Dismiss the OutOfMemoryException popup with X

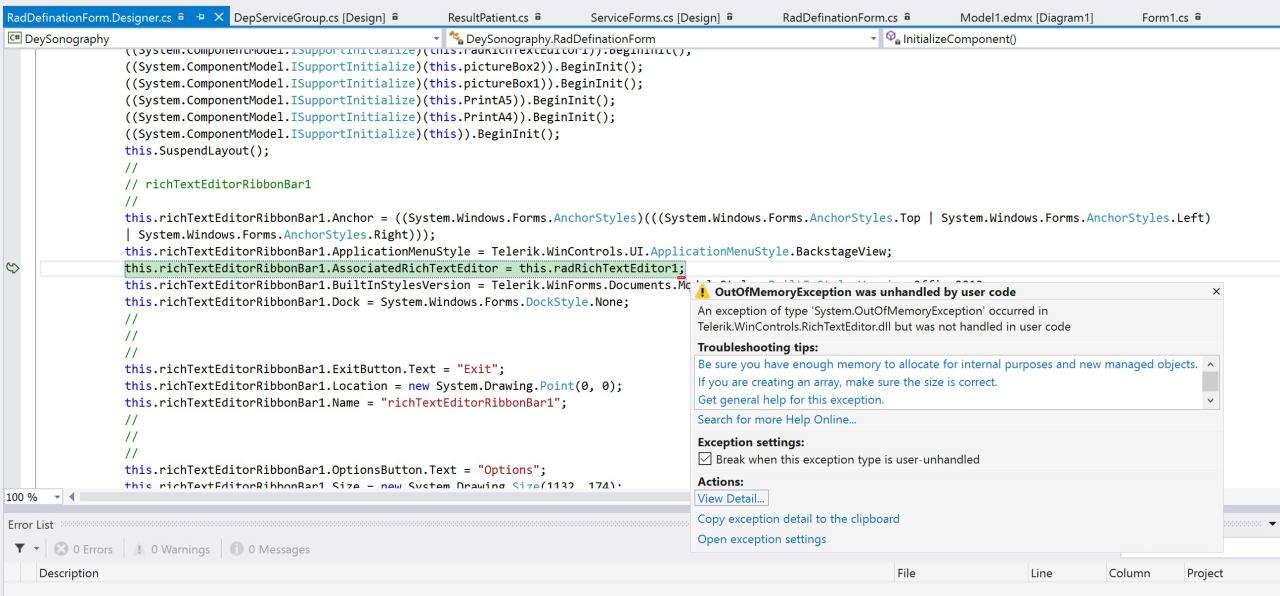click(x=1216, y=291)
